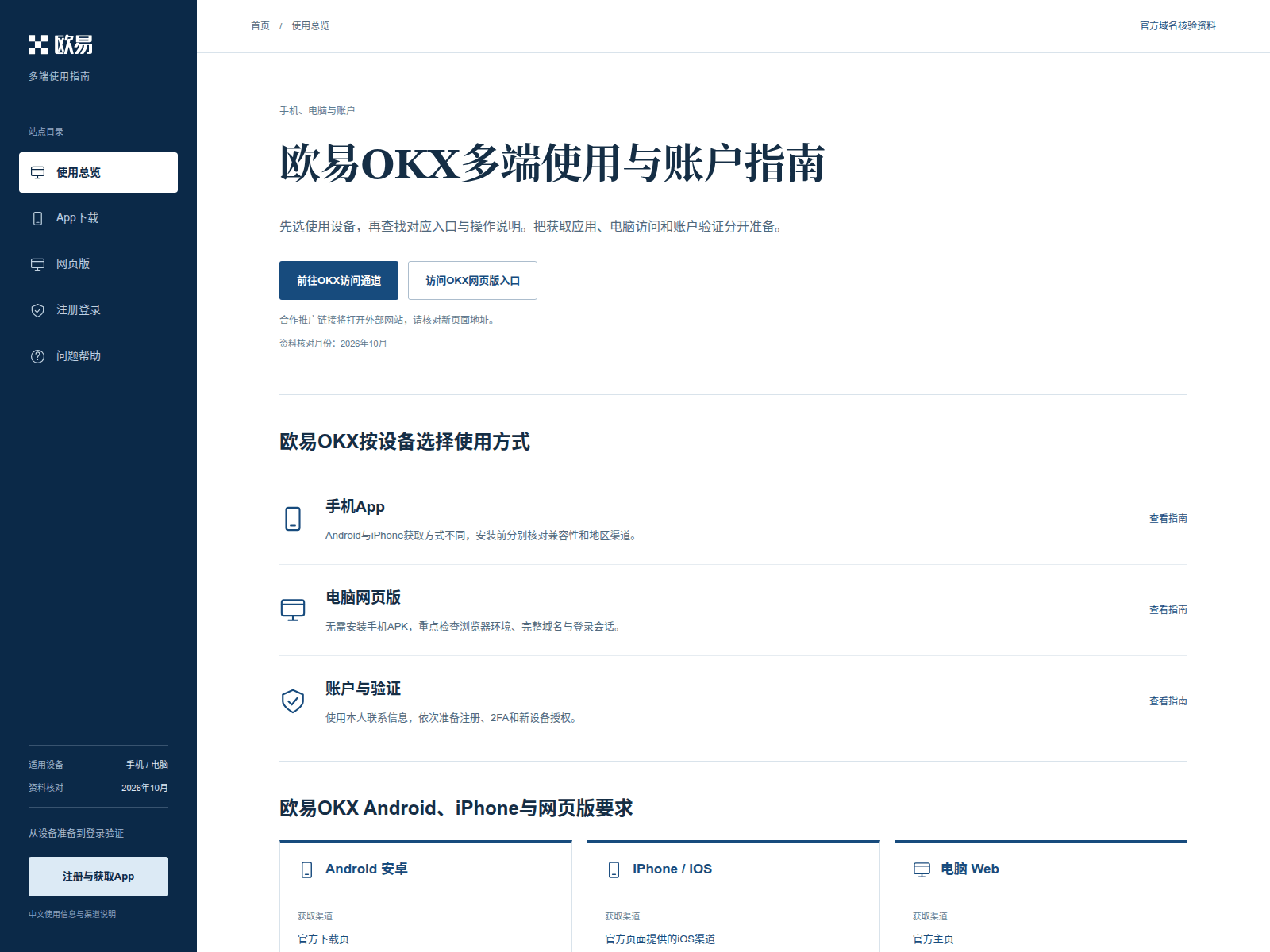Click 查看指南 for 手机App

[x=1168, y=519]
